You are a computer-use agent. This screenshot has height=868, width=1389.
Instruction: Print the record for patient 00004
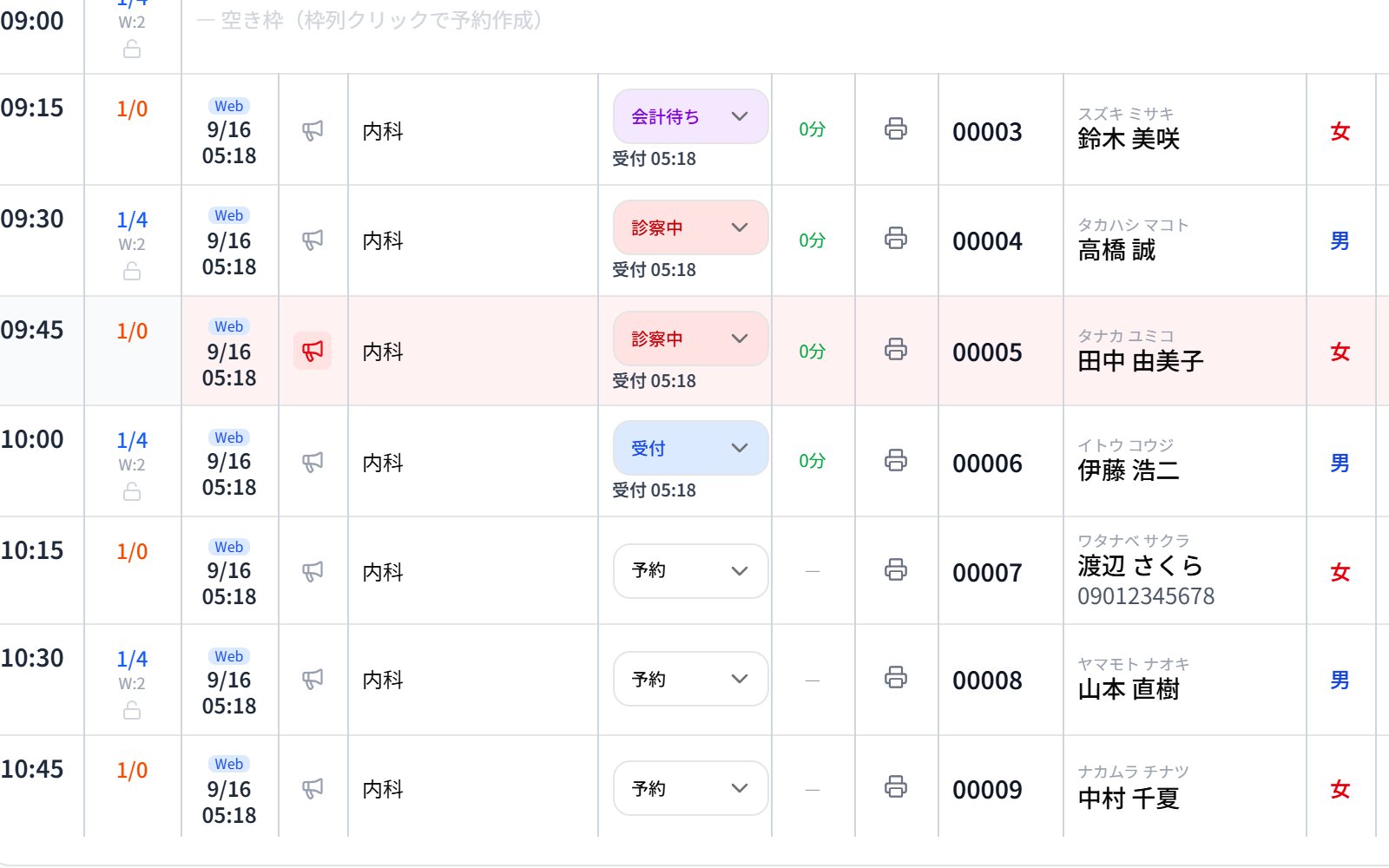[x=896, y=238]
